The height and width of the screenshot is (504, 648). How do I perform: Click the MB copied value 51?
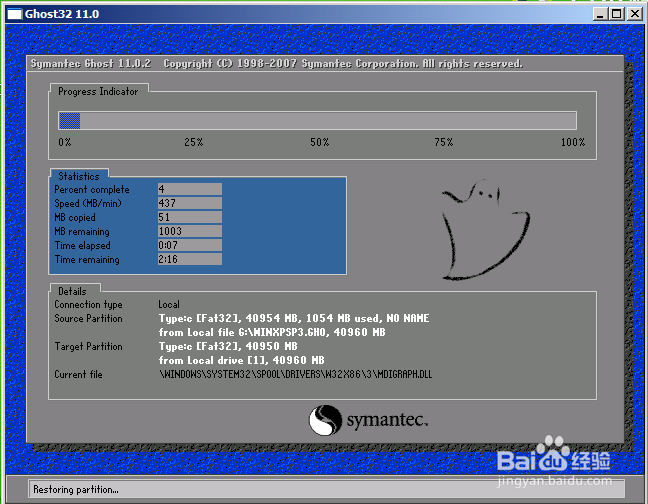(190, 217)
